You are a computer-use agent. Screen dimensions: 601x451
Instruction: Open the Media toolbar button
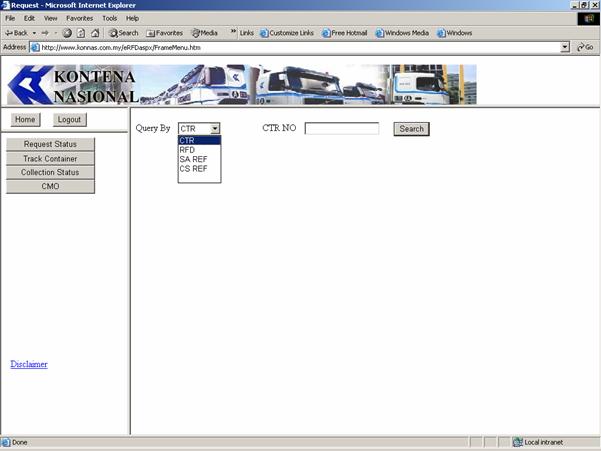[205, 33]
